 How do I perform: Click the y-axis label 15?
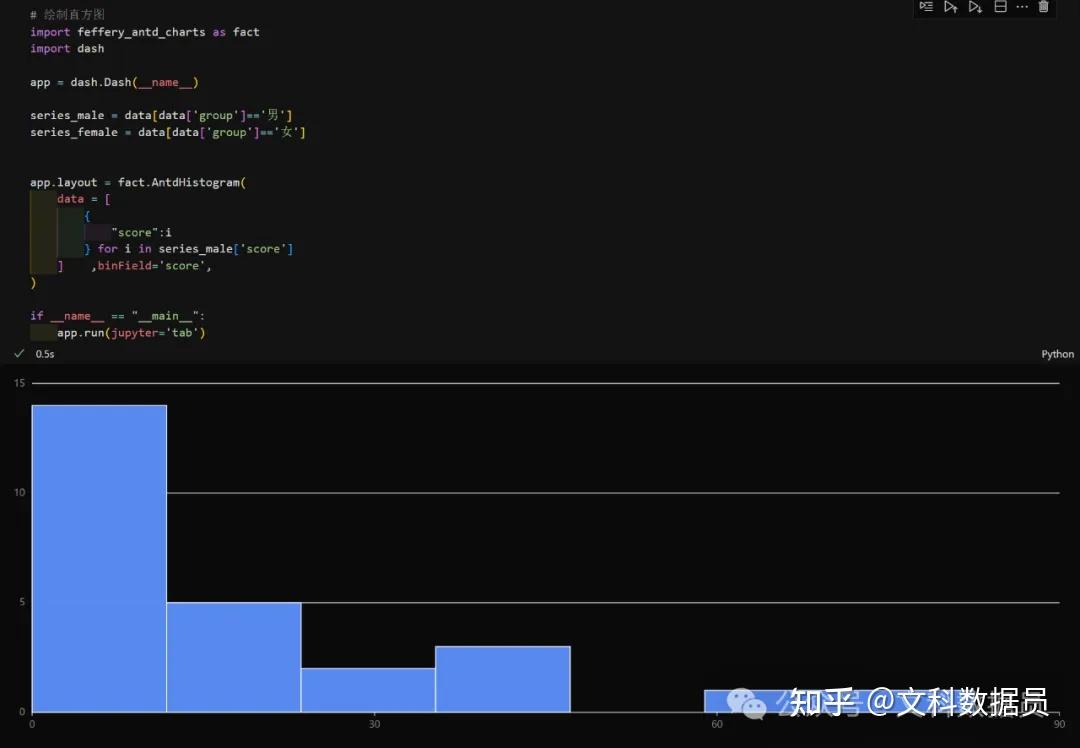click(x=17, y=382)
